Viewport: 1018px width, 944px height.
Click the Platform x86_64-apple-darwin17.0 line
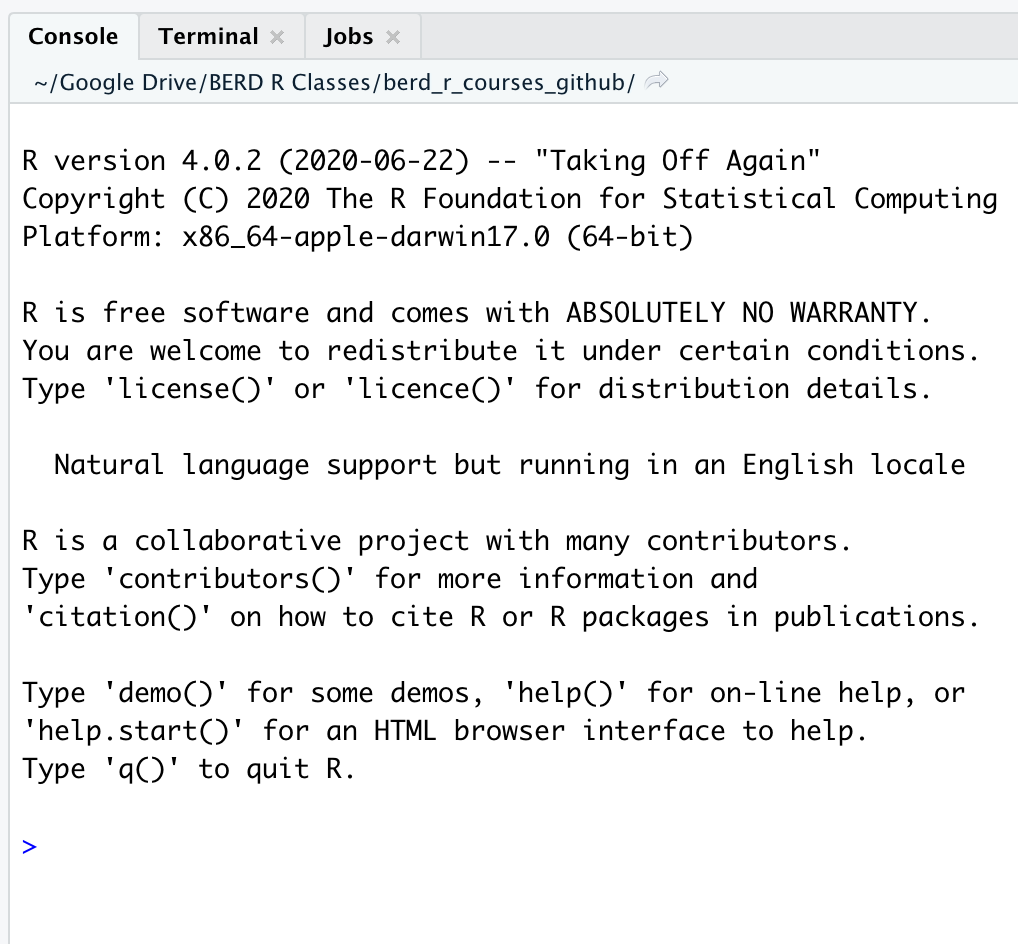pos(357,237)
